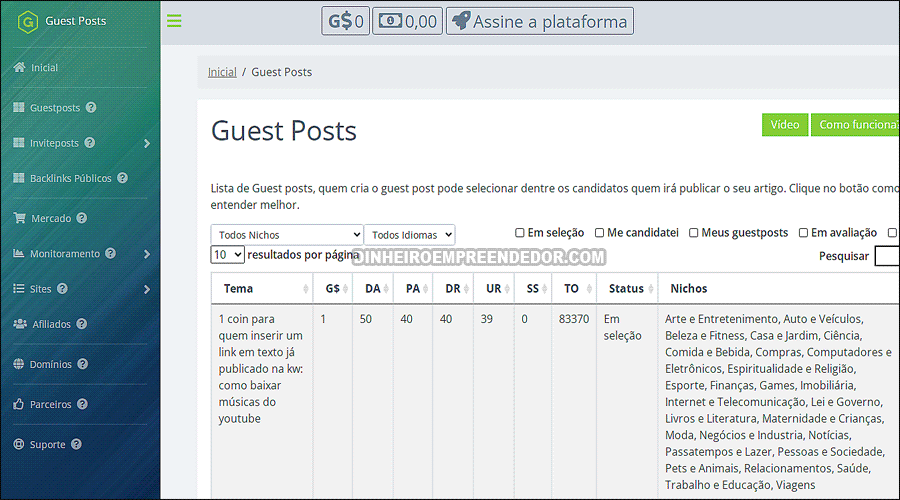Open the help question mark next to Inviteposts
Image resolution: width=900 pixels, height=500 pixels.
click(90, 142)
